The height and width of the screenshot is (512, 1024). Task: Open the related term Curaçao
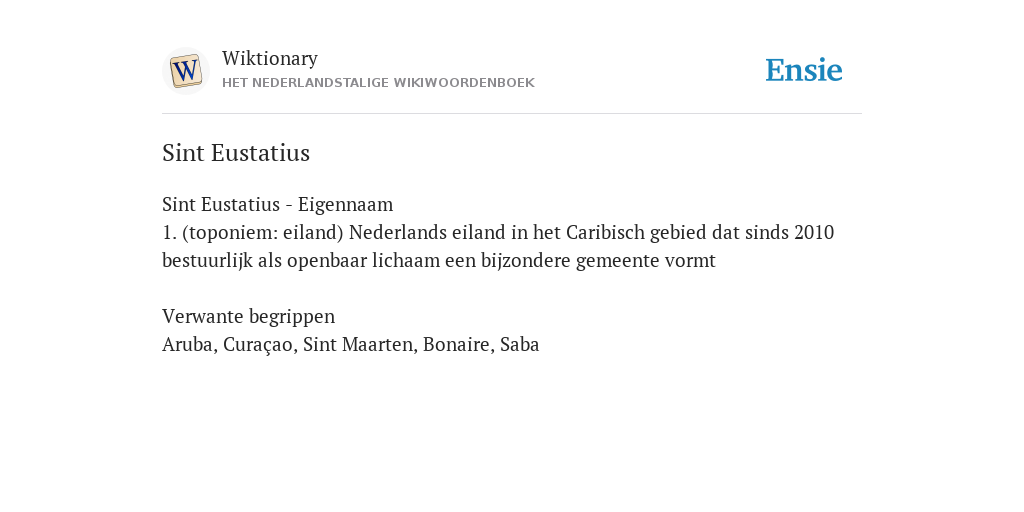point(258,345)
